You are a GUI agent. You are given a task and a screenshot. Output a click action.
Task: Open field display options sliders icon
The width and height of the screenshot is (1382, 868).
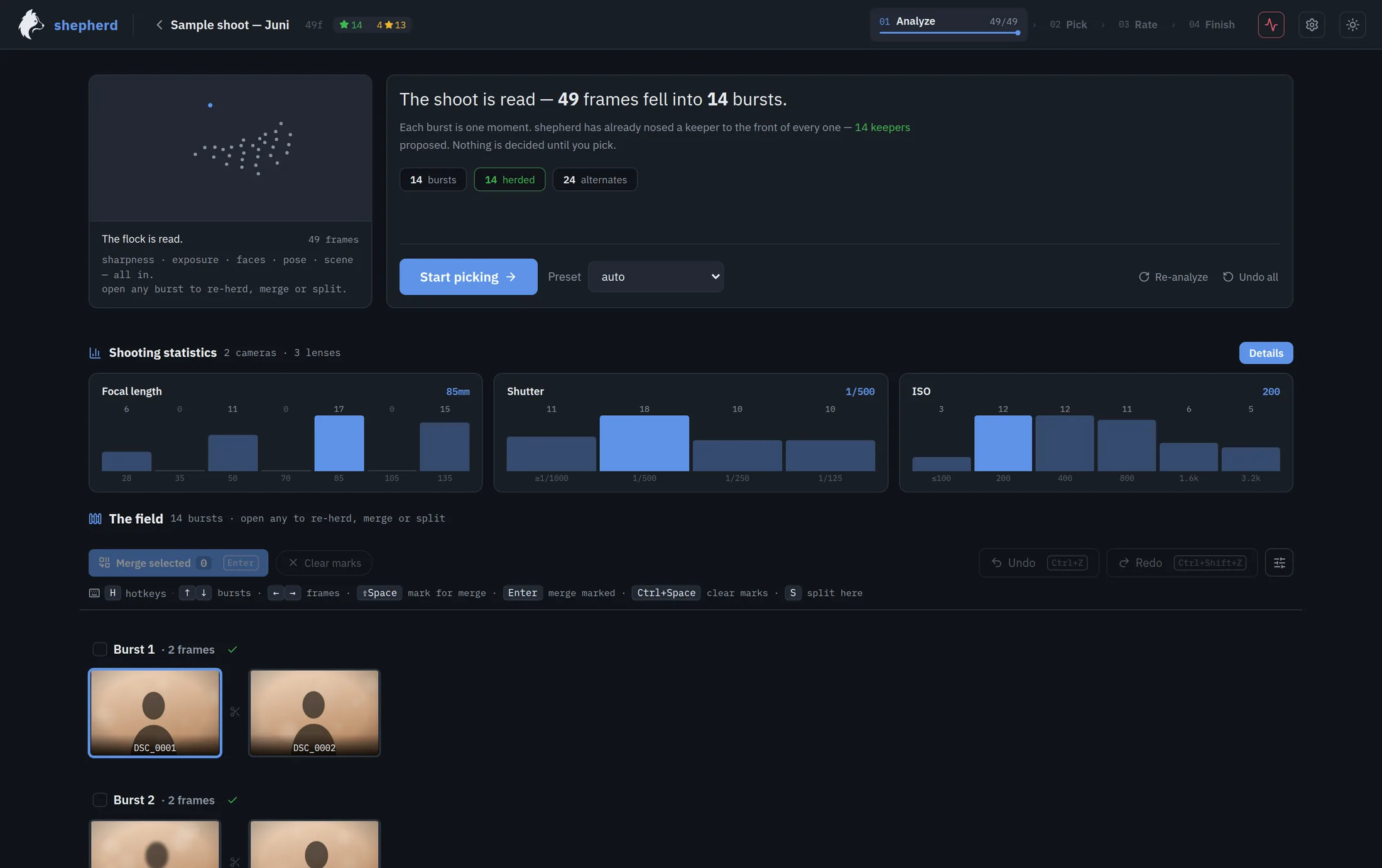tap(1279, 562)
